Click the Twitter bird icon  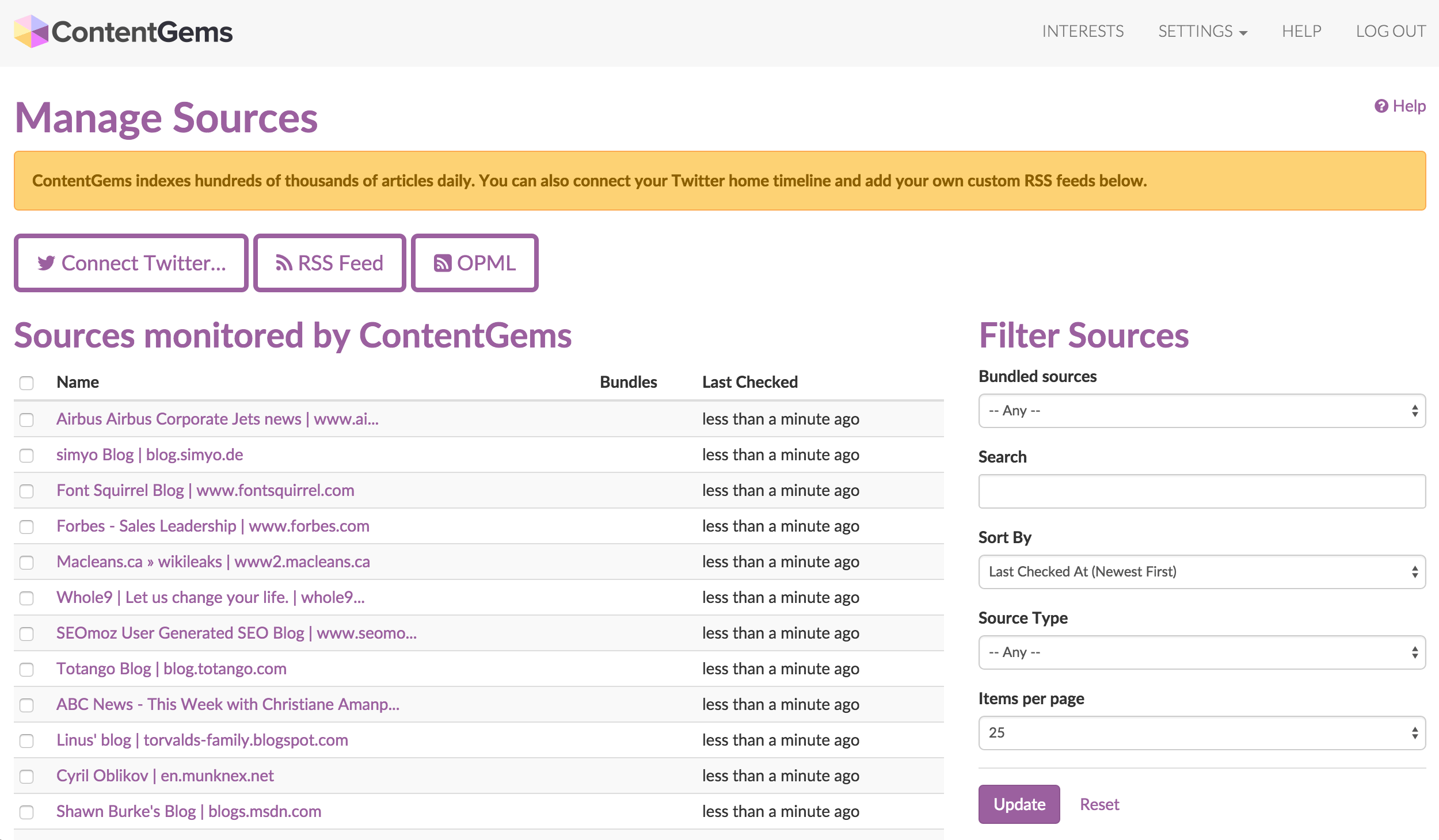46,264
